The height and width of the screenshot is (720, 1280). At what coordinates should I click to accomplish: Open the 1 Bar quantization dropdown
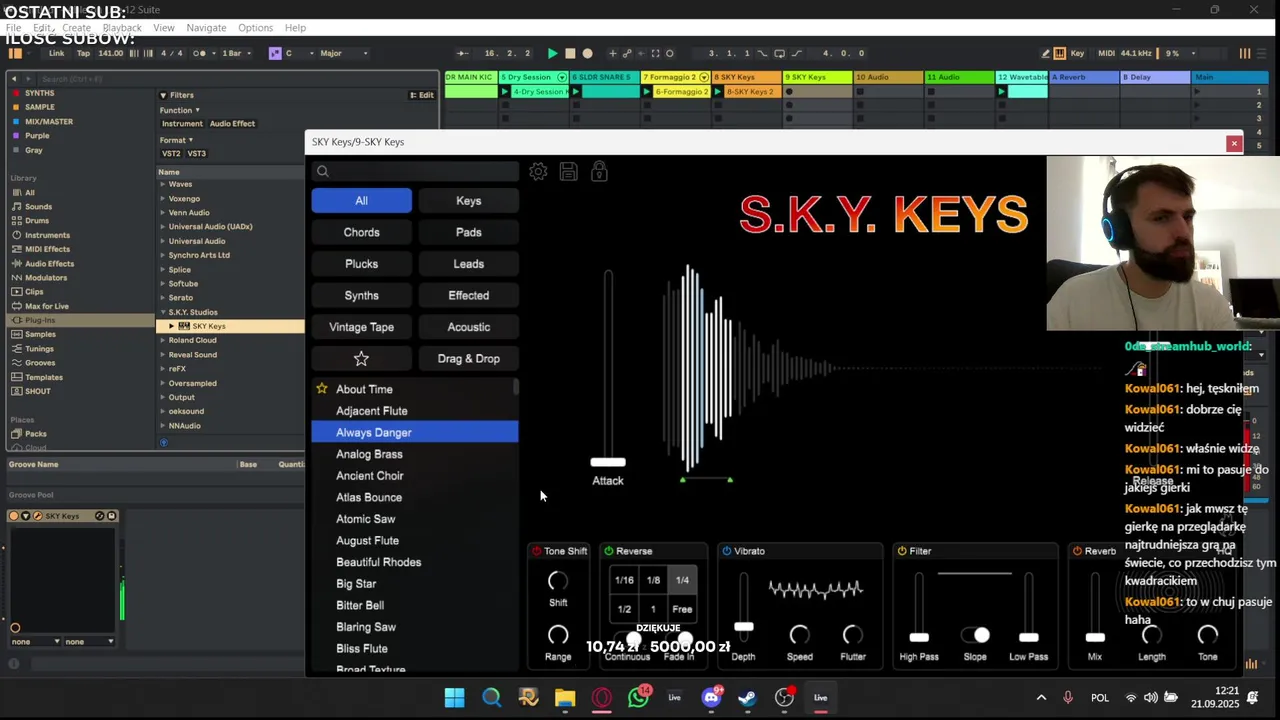point(235,53)
